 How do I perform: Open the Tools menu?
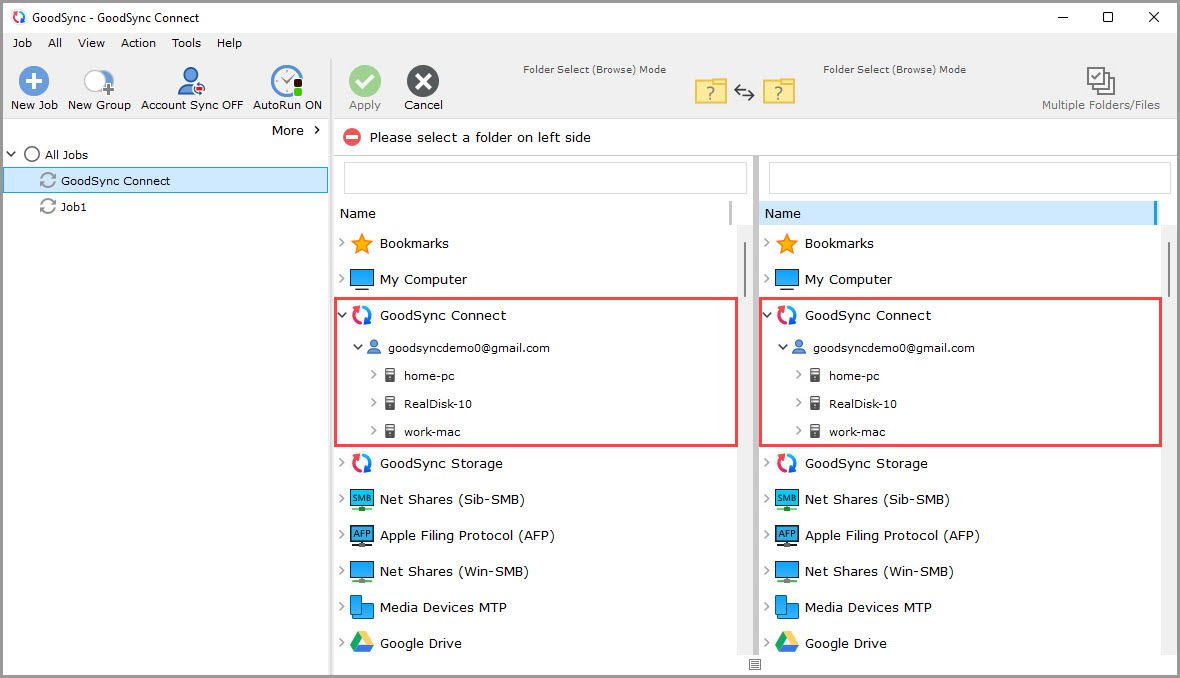185,43
